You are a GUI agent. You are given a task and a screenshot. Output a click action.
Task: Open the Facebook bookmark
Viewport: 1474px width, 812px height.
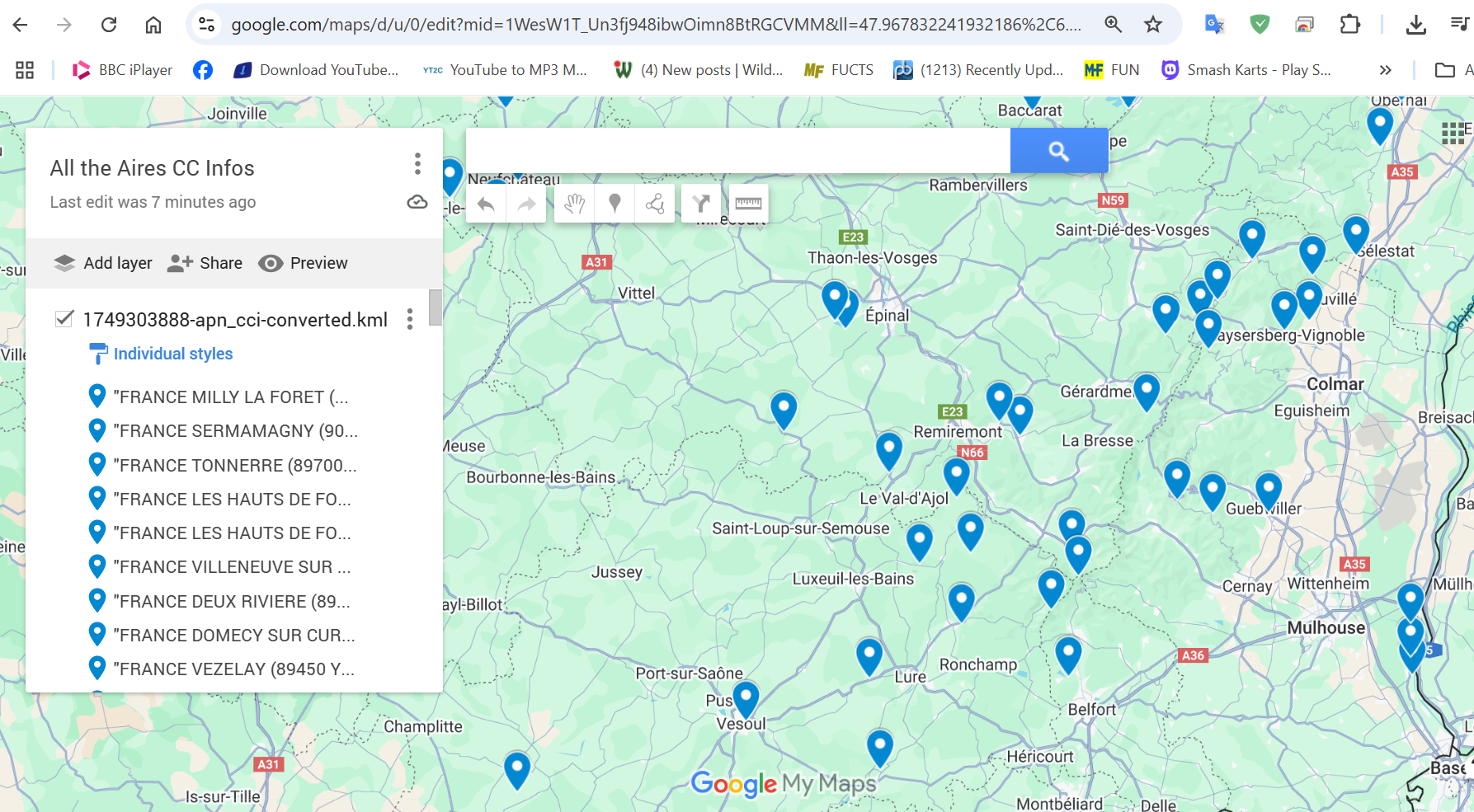203,70
